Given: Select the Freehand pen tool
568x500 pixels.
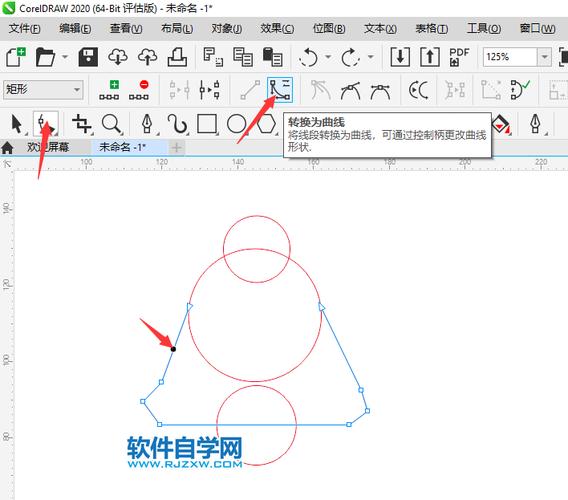Looking at the screenshot, I should 147,124.
